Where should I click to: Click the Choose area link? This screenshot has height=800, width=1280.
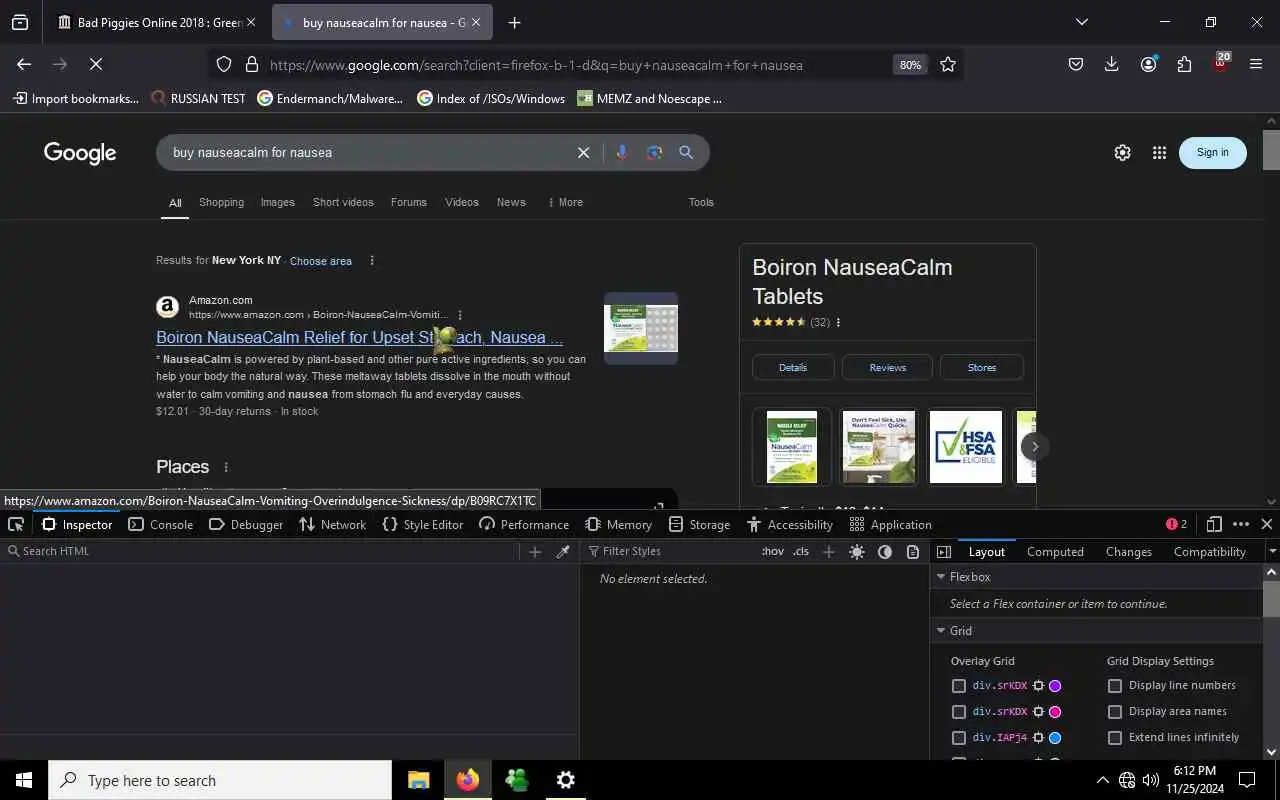[321, 261]
